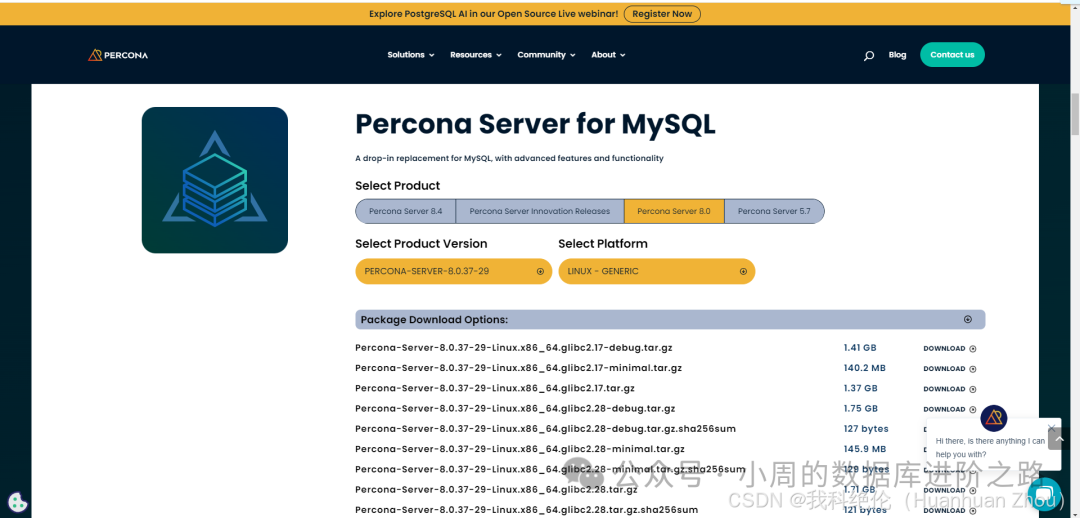1080x518 pixels.
Task: Expand the Community menu
Action: [546, 55]
